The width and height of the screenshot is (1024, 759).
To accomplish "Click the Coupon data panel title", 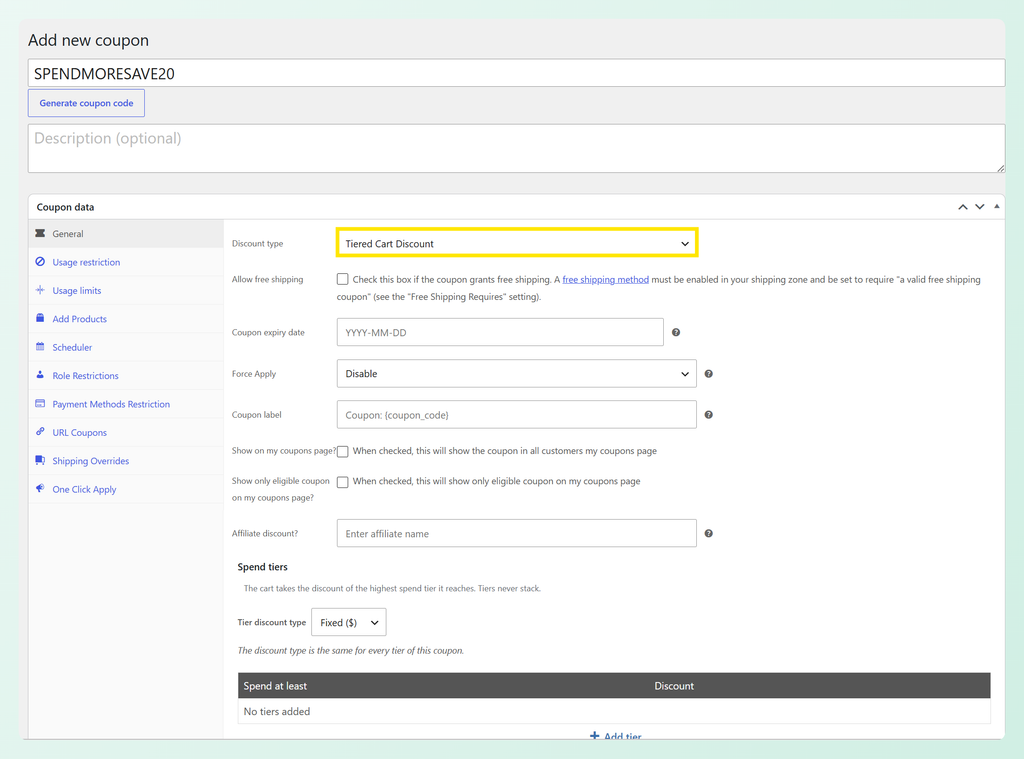I will click(x=65, y=207).
